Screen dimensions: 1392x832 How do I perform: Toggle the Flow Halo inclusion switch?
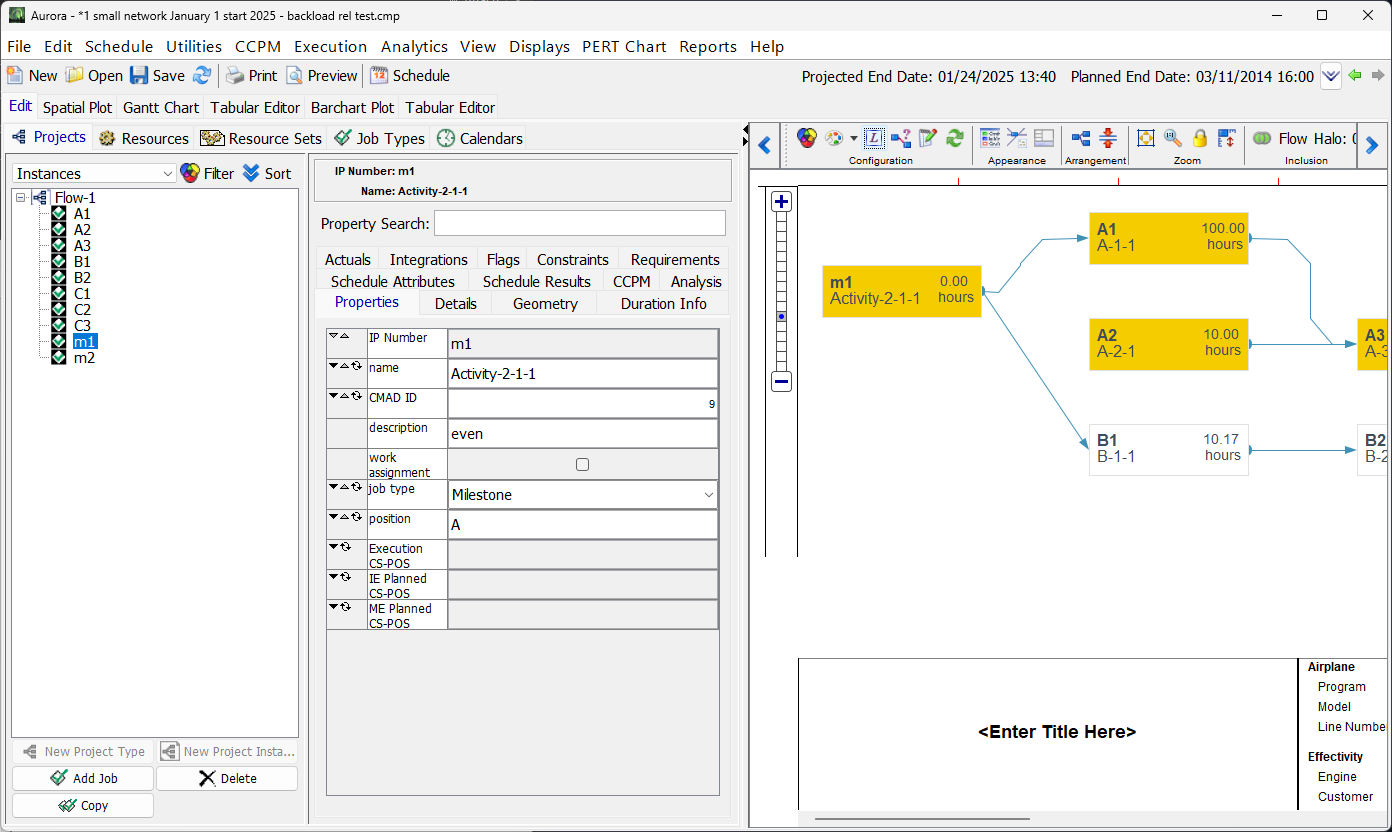tap(1262, 139)
